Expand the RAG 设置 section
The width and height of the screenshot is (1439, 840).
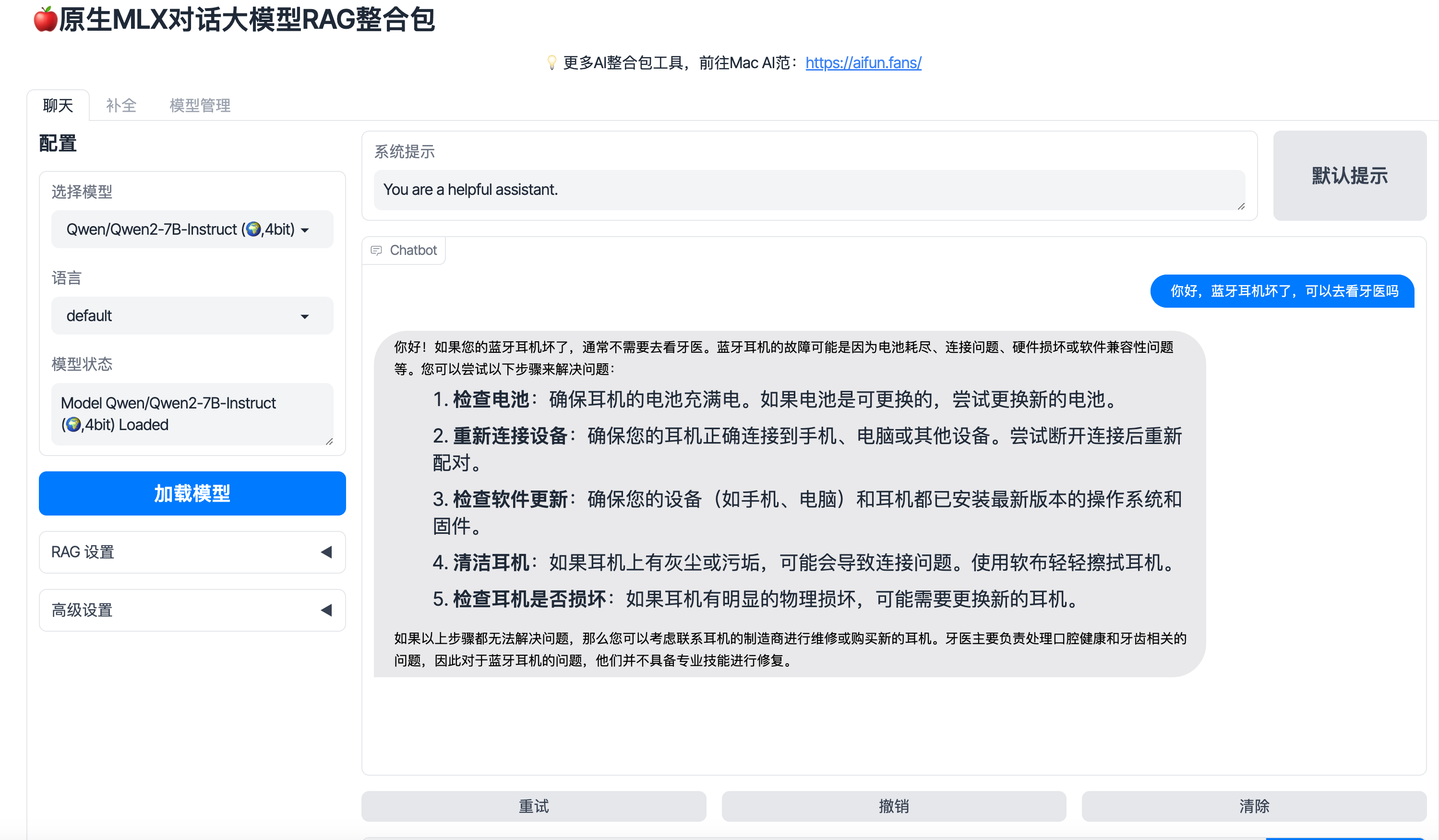click(x=192, y=552)
